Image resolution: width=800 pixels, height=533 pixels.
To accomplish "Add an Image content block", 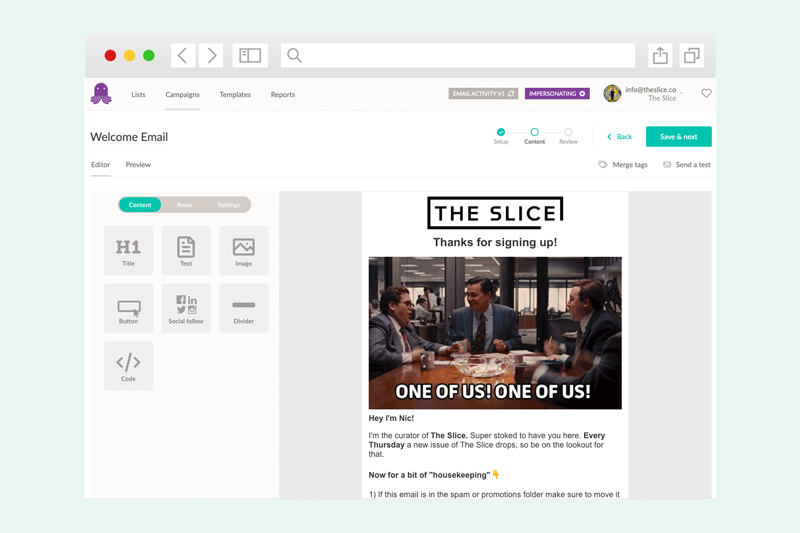I will click(x=244, y=250).
